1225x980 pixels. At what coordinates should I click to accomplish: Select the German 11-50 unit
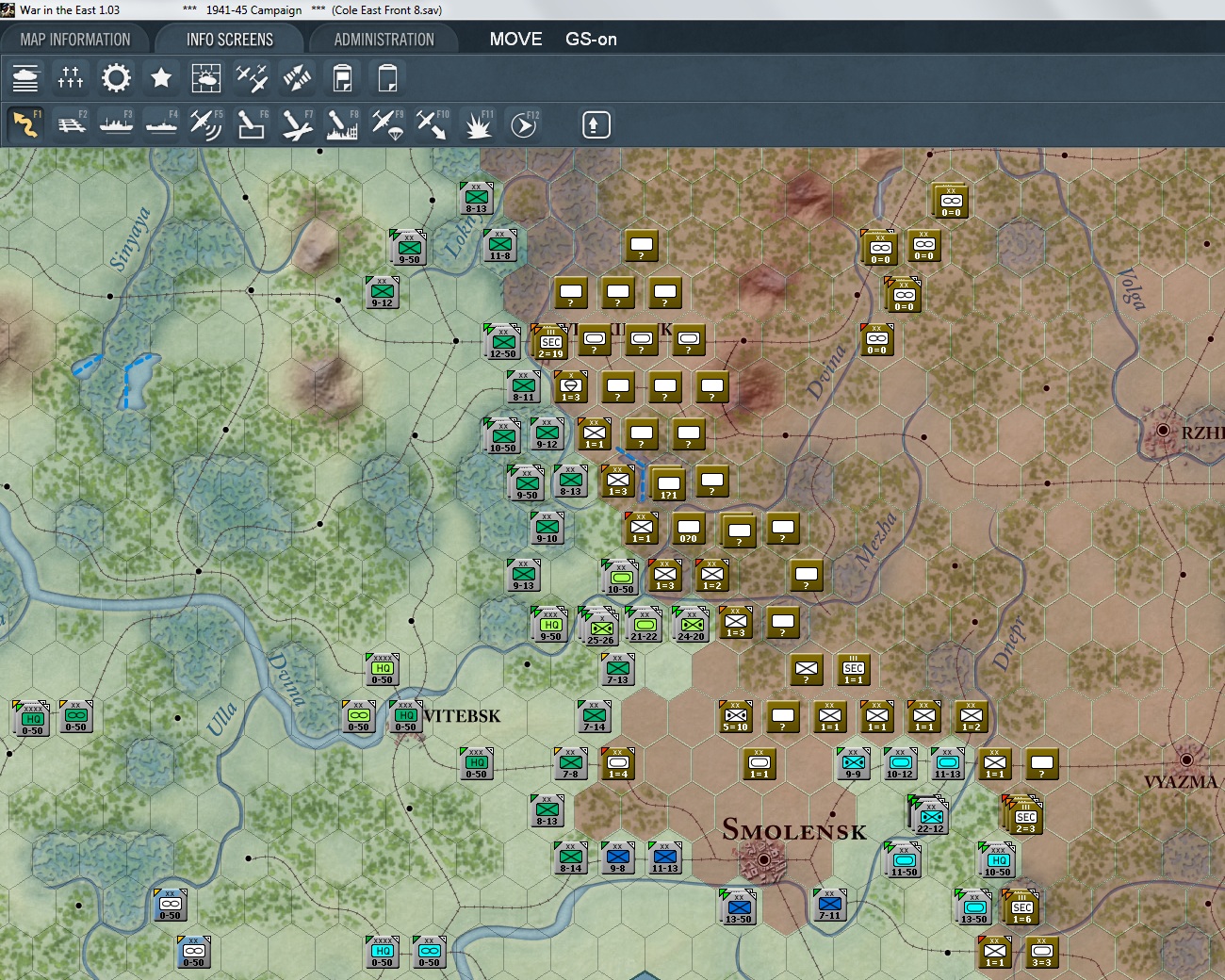click(x=904, y=859)
